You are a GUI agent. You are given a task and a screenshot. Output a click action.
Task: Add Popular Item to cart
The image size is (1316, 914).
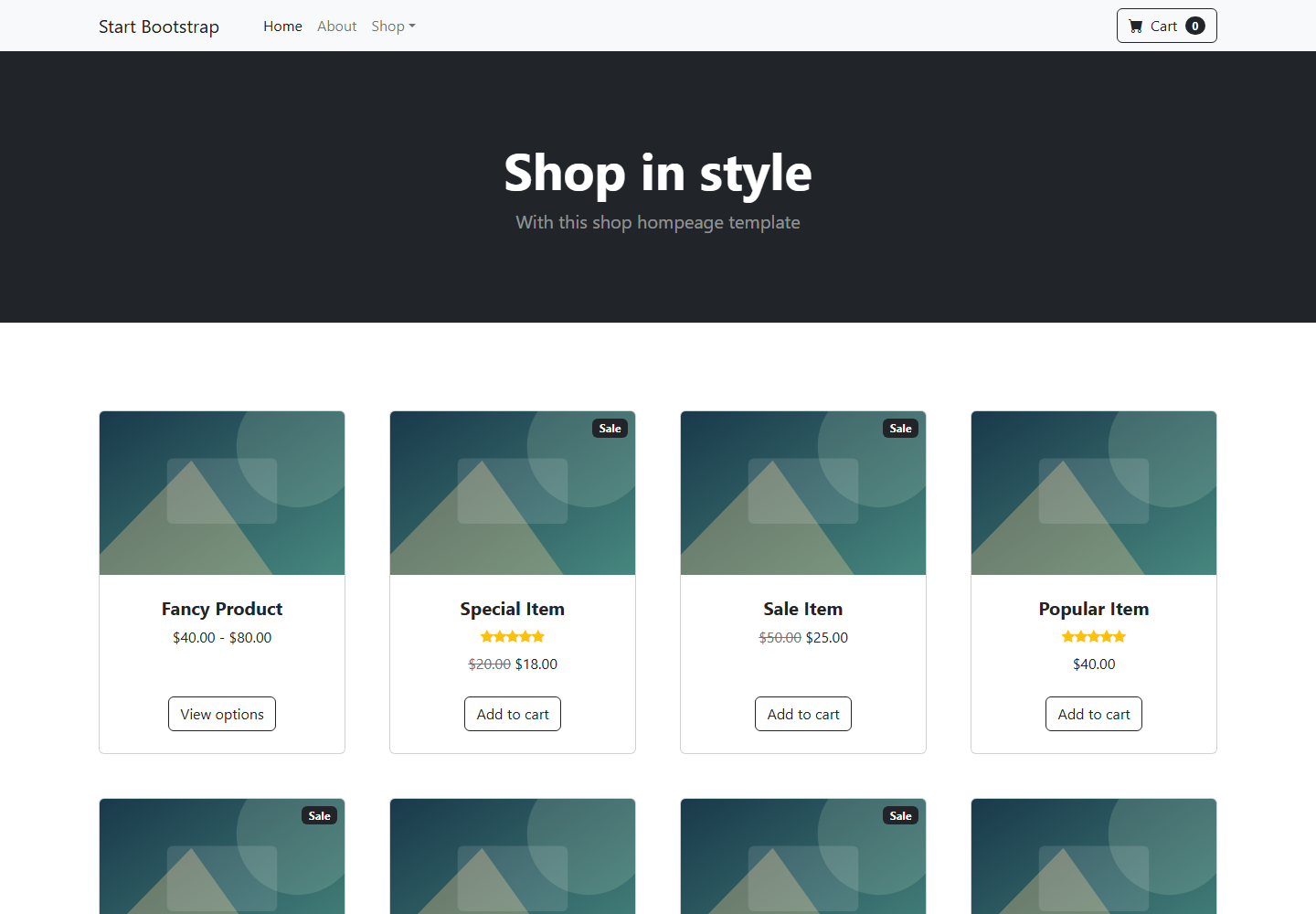tap(1094, 714)
